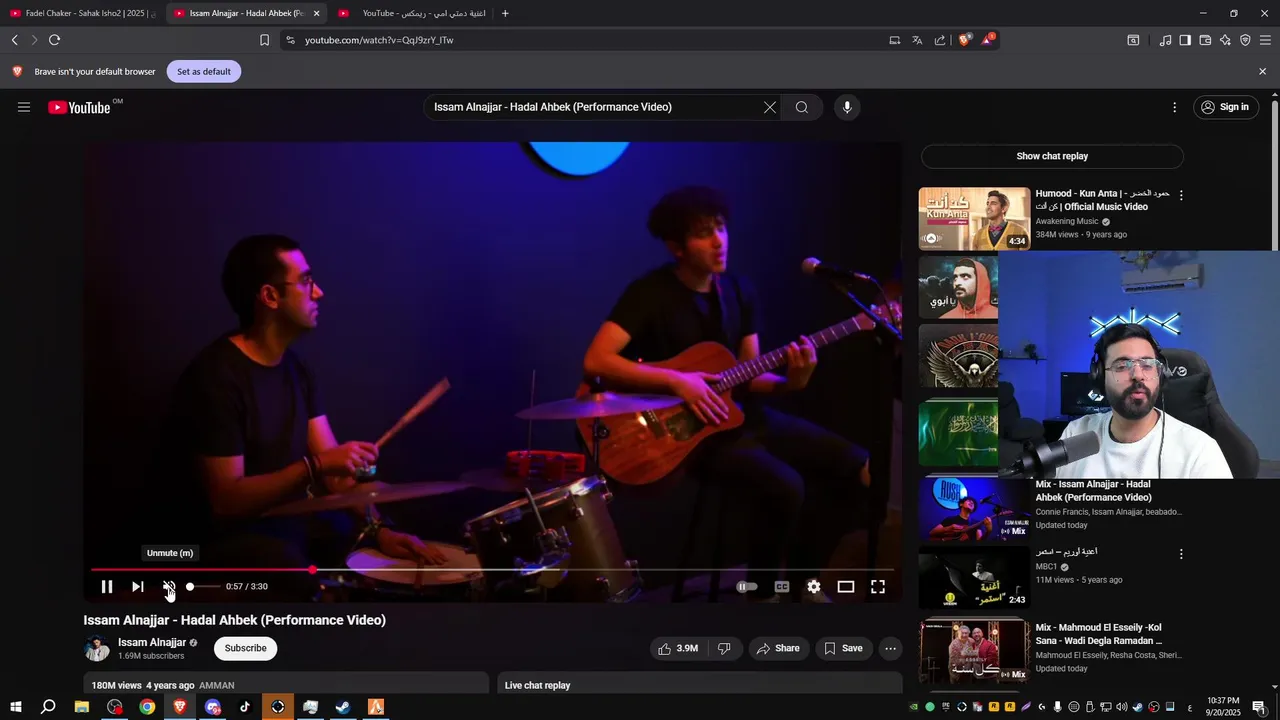The width and height of the screenshot is (1280, 720).
Task: Open Brave media playlist music icon
Action: coord(1165,40)
